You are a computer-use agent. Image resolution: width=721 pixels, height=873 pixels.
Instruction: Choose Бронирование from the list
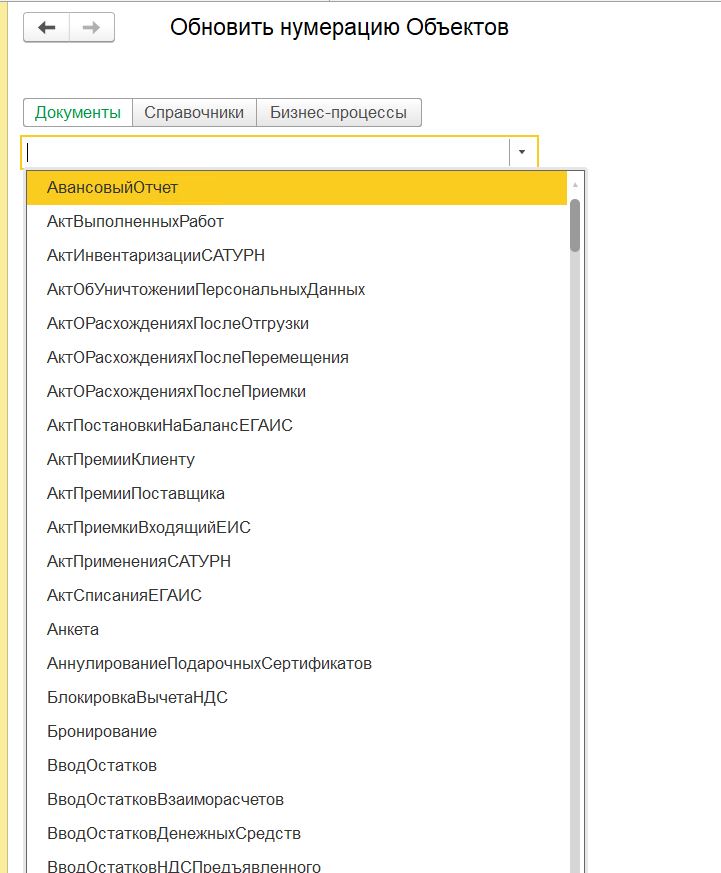point(297,731)
